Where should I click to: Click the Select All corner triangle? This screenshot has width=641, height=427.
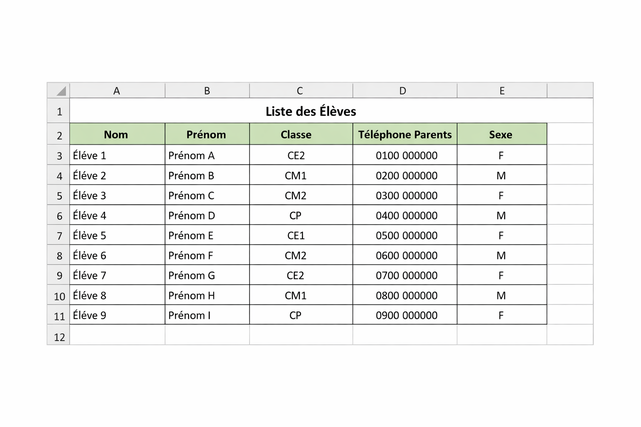click(x=59, y=91)
